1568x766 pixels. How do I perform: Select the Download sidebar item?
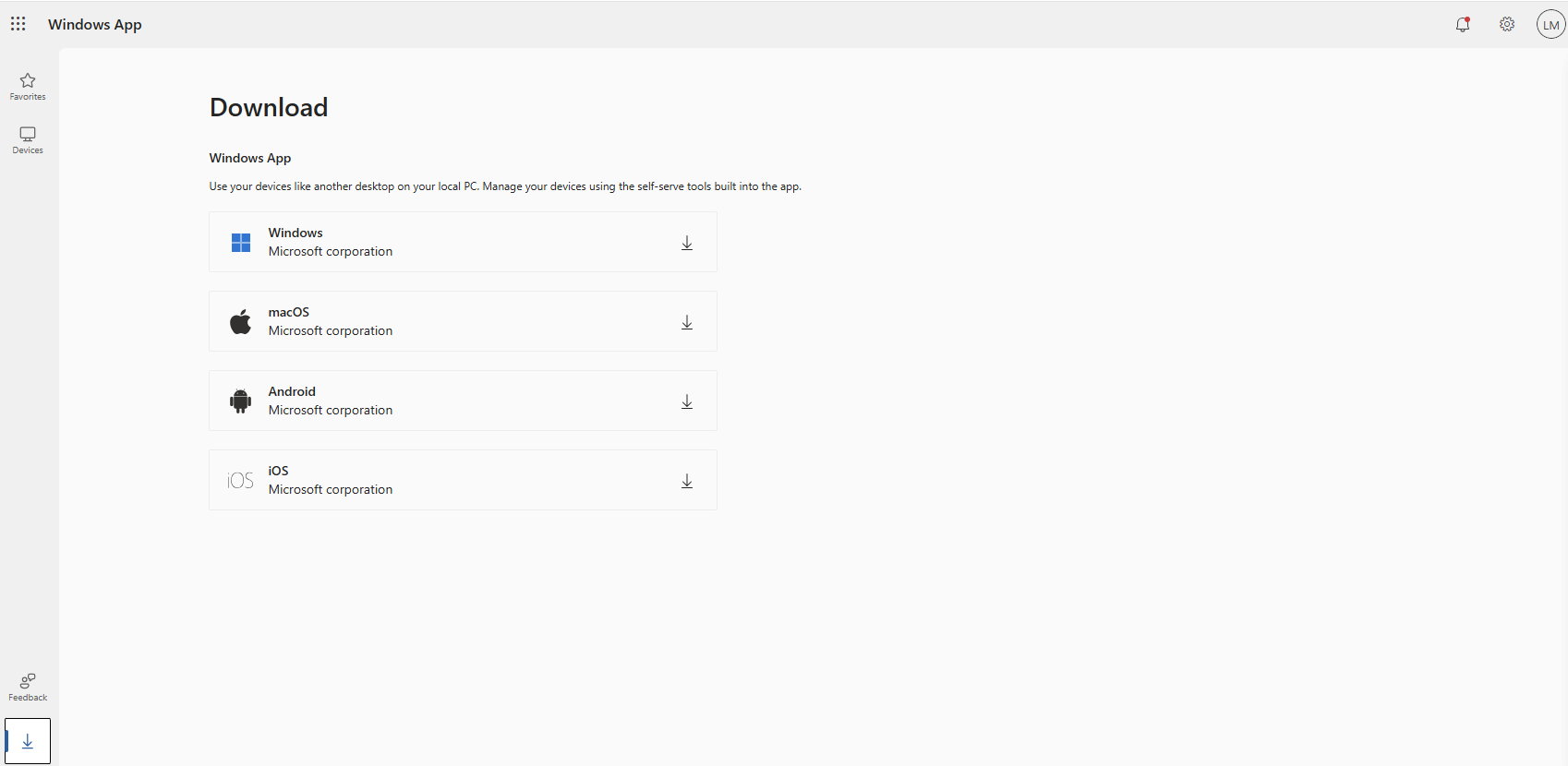(28, 741)
